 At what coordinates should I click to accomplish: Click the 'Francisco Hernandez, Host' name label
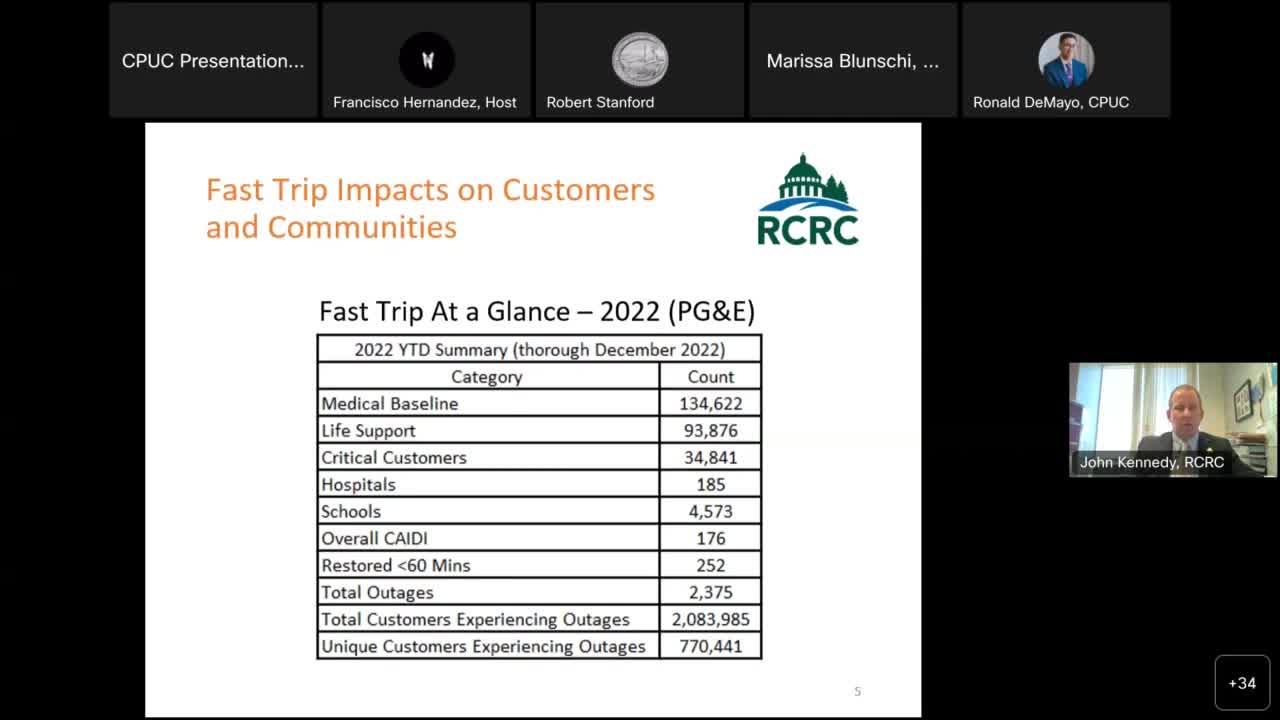pyautogui.click(x=425, y=102)
